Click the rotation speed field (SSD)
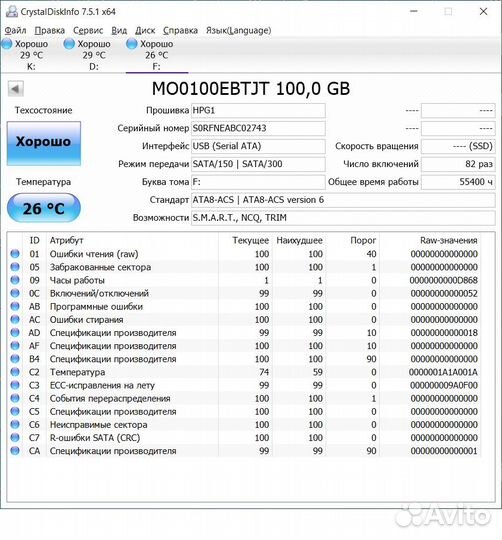This screenshot has height=540, width=502. (458, 146)
